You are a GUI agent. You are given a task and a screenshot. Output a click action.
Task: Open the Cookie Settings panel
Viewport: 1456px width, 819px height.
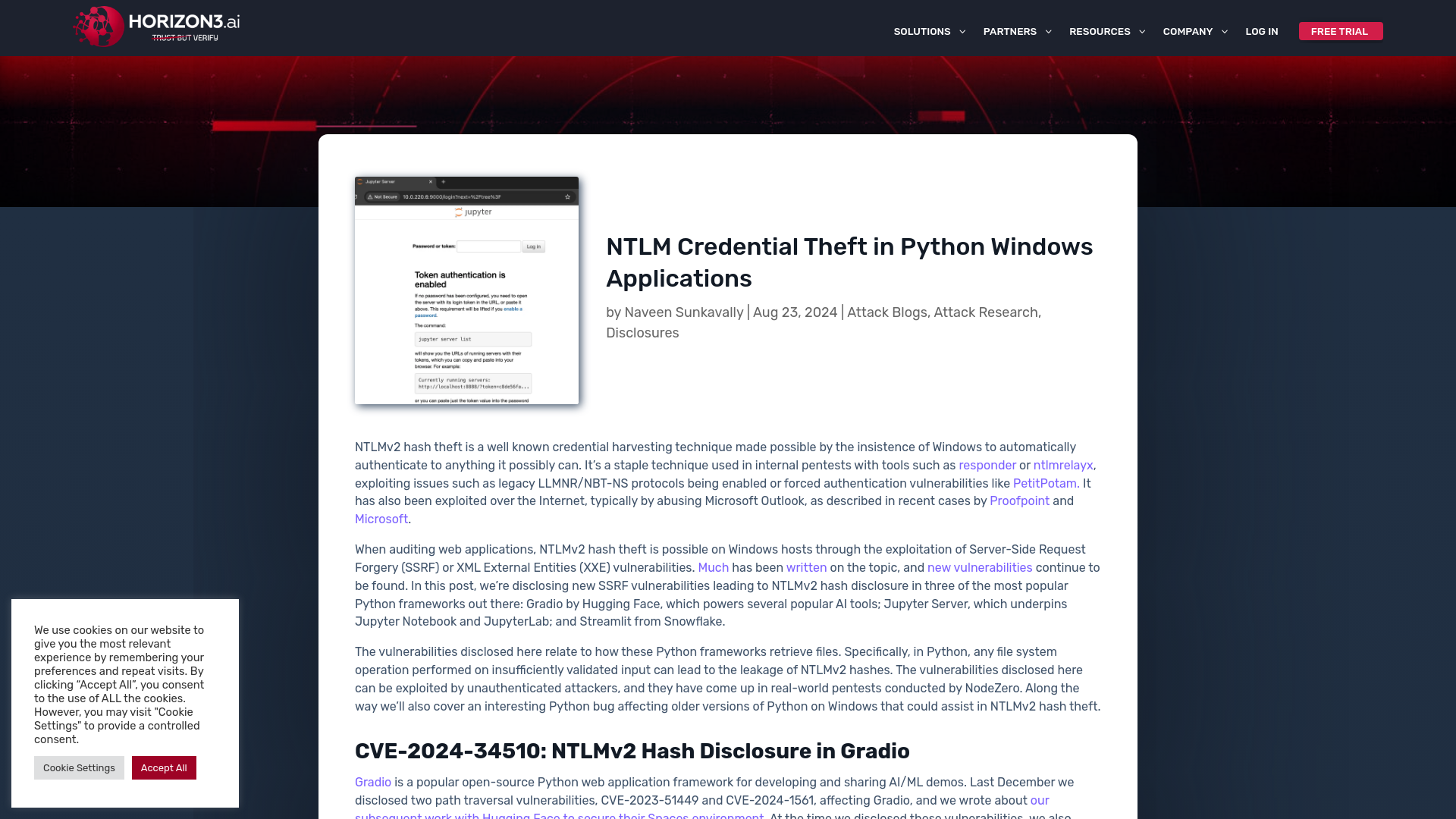tap(79, 767)
